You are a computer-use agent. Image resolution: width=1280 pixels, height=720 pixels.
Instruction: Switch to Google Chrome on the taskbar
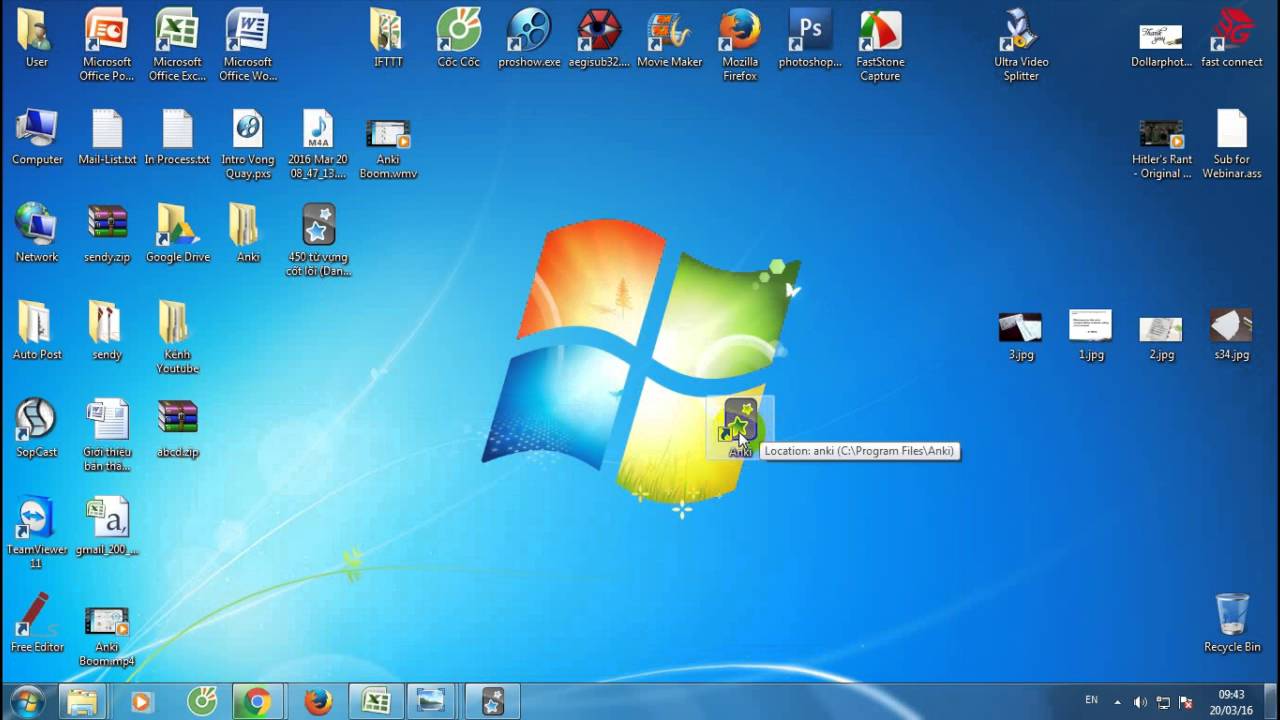point(257,702)
